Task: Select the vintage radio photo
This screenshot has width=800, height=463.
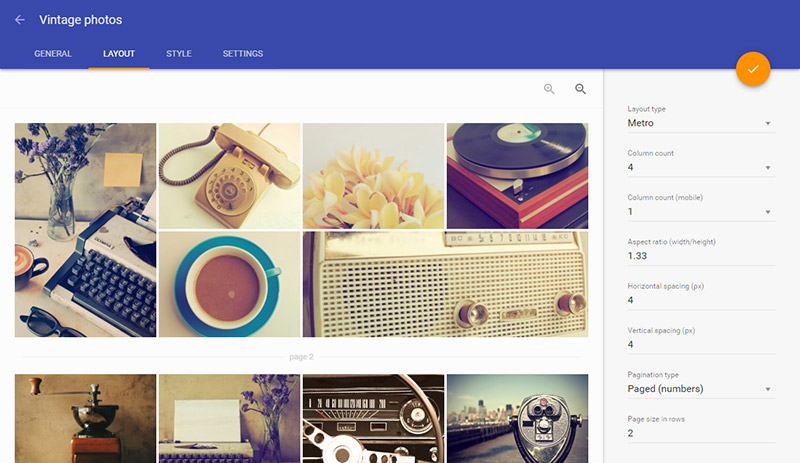Action: pos(445,284)
